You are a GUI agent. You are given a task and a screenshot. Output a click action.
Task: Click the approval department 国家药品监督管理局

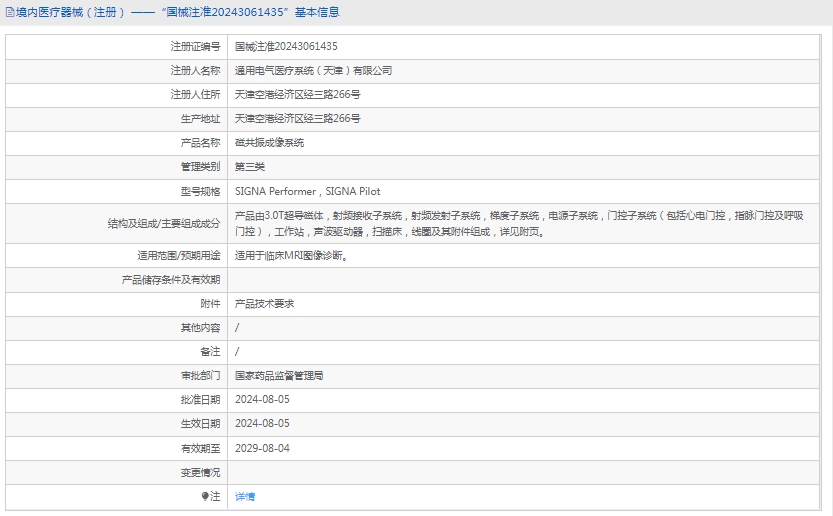click(279, 376)
